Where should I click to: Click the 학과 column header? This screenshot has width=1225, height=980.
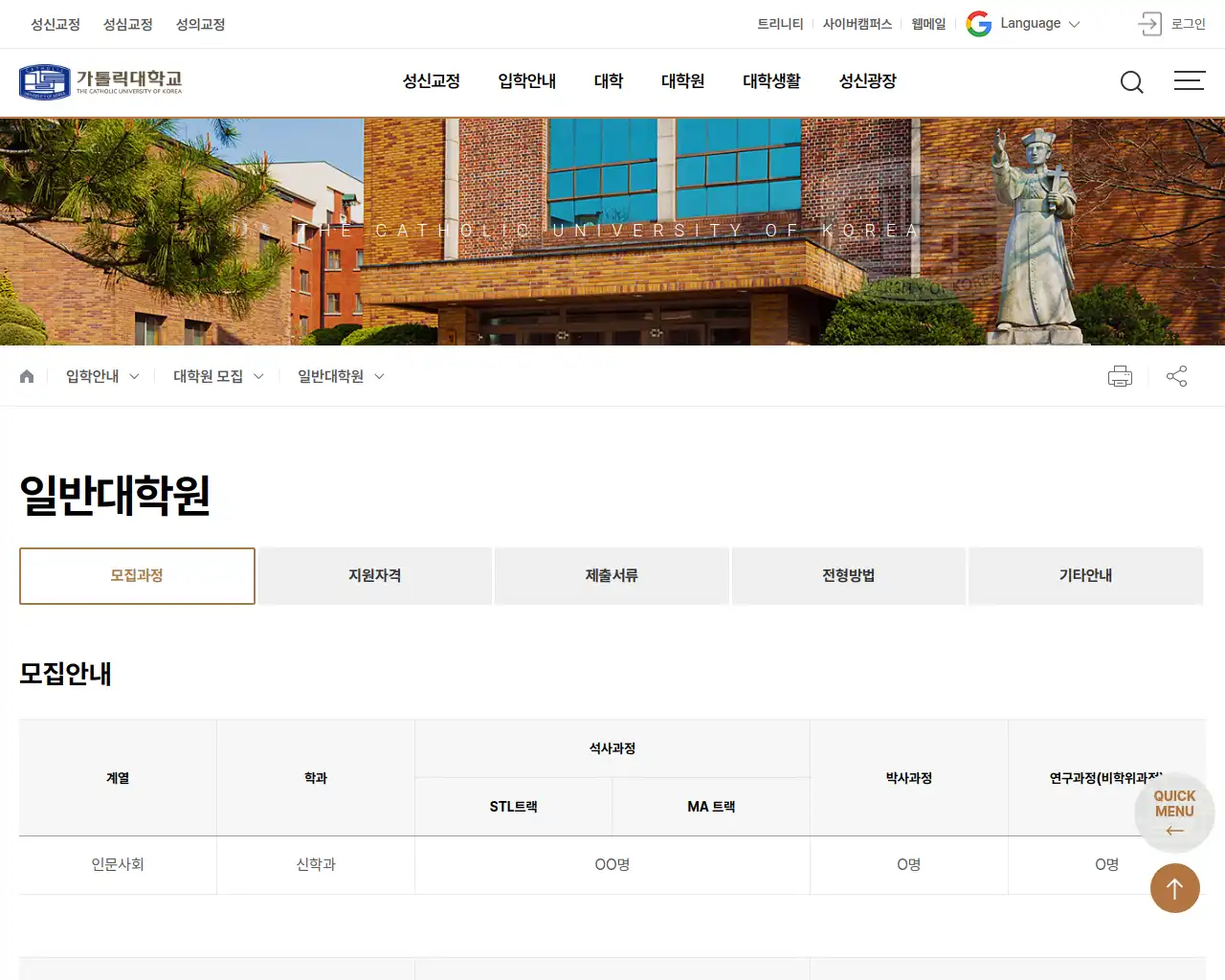click(x=316, y=778)
